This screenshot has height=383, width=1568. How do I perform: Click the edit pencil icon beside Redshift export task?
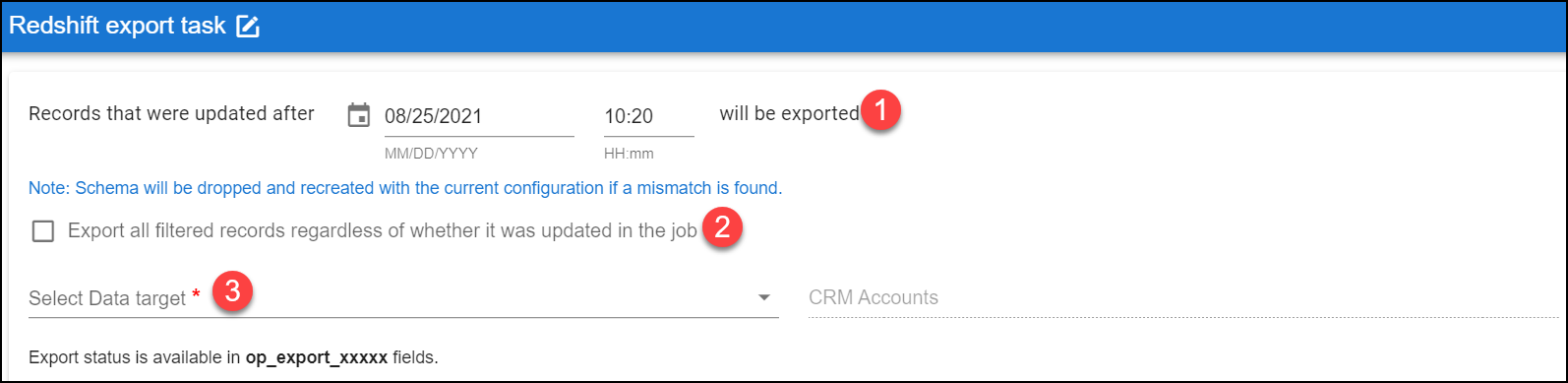click(x=248, y=27)
